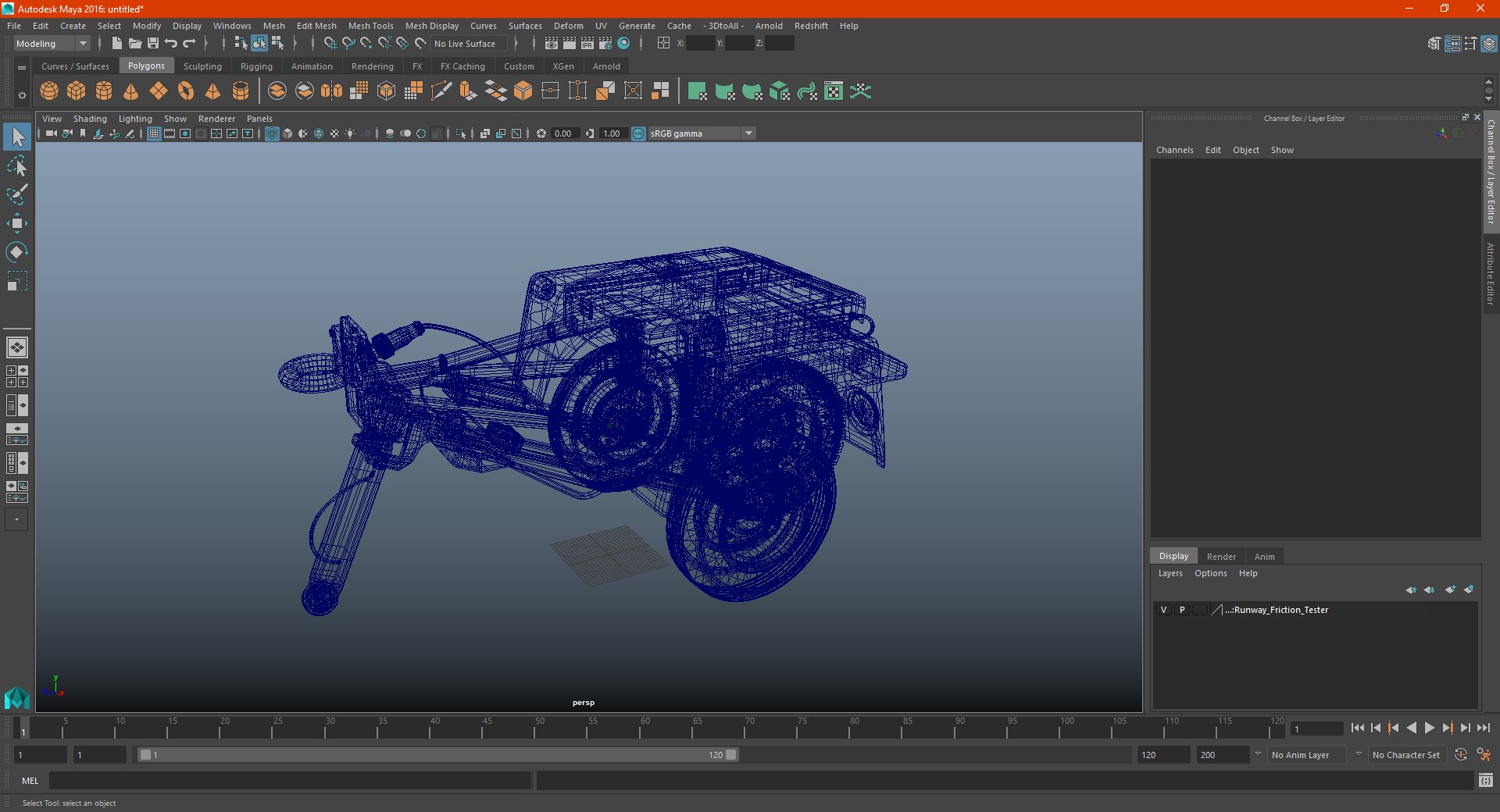Image resolution: width=1500 pixels, height=812 pixels.
Task: Toggle the P playback box on the layer
Action: point(1182,610)
